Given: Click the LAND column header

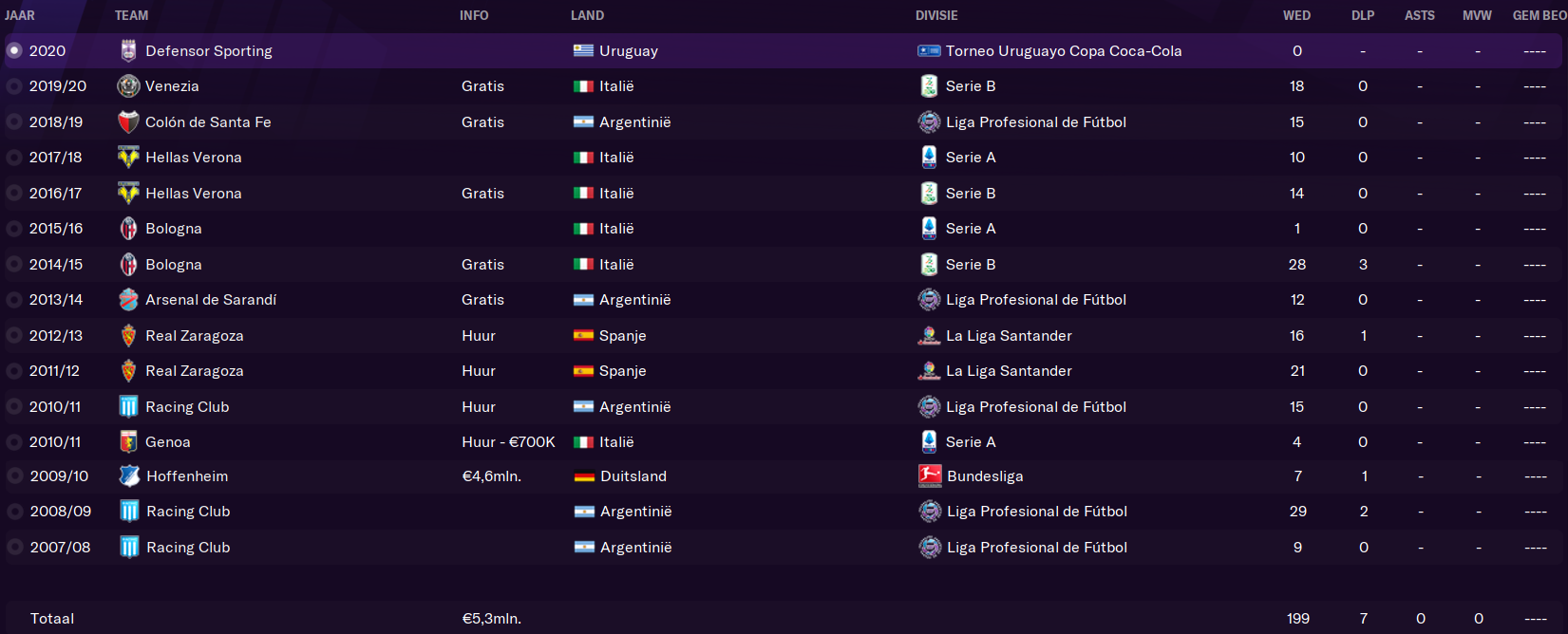Looking at the screenshot, I should [587, 15].
